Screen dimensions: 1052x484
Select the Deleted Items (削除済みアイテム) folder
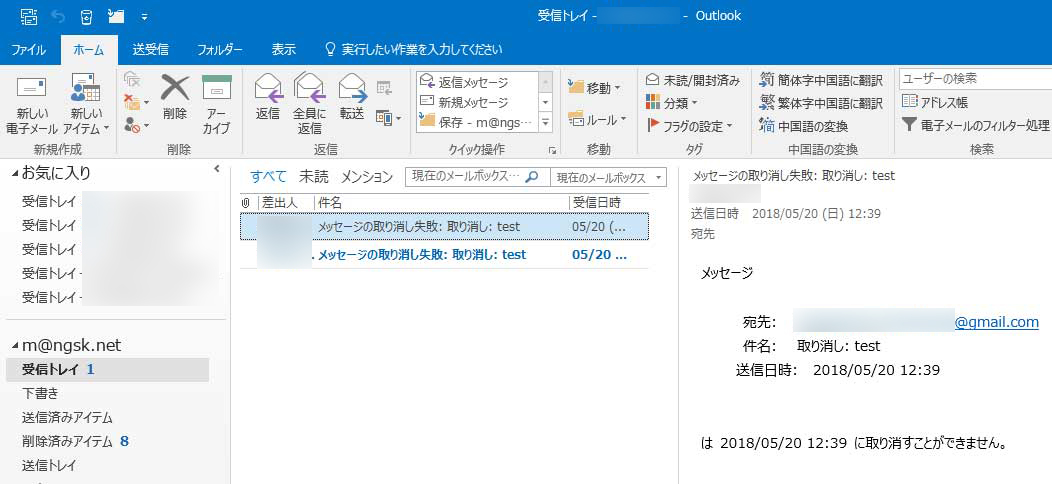67,441
